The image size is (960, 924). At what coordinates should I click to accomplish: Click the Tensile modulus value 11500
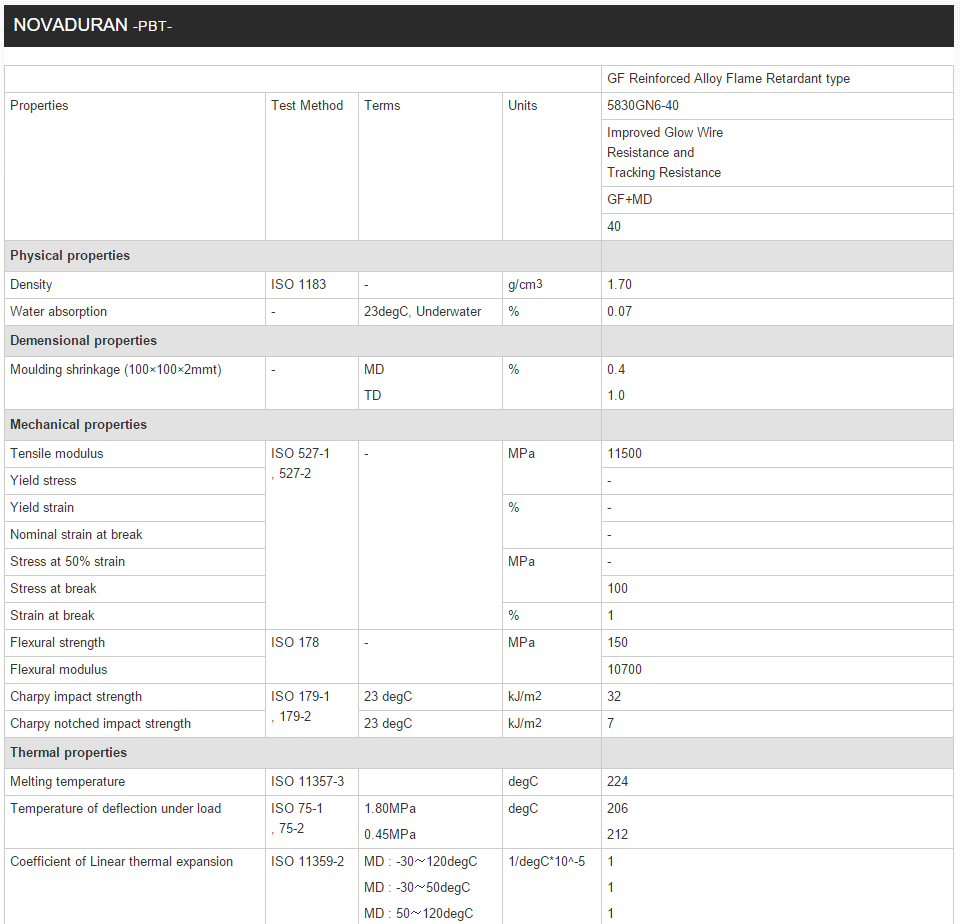click(624, 454)
